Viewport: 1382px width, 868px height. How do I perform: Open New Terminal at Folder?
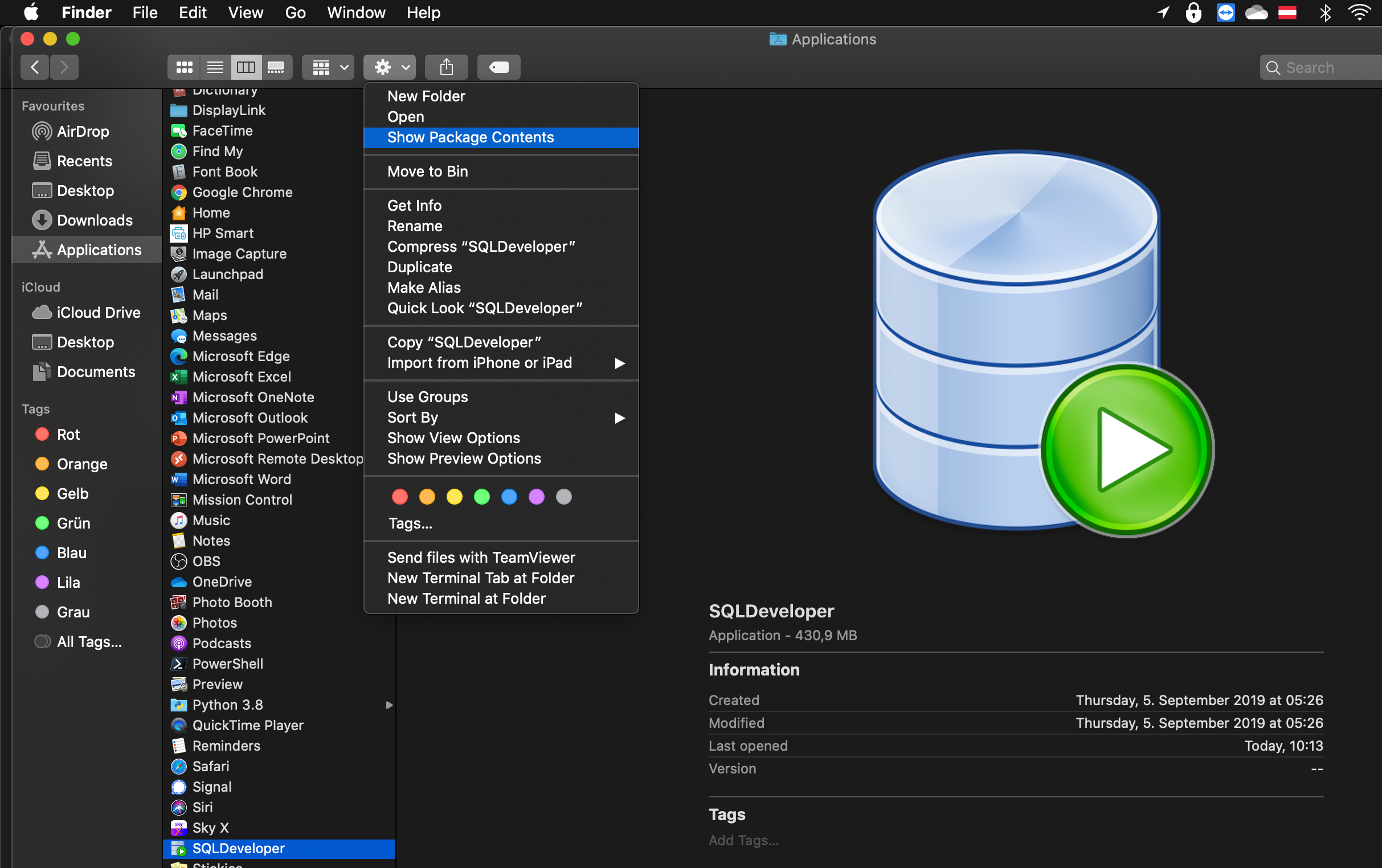click(x=465, y=598)
